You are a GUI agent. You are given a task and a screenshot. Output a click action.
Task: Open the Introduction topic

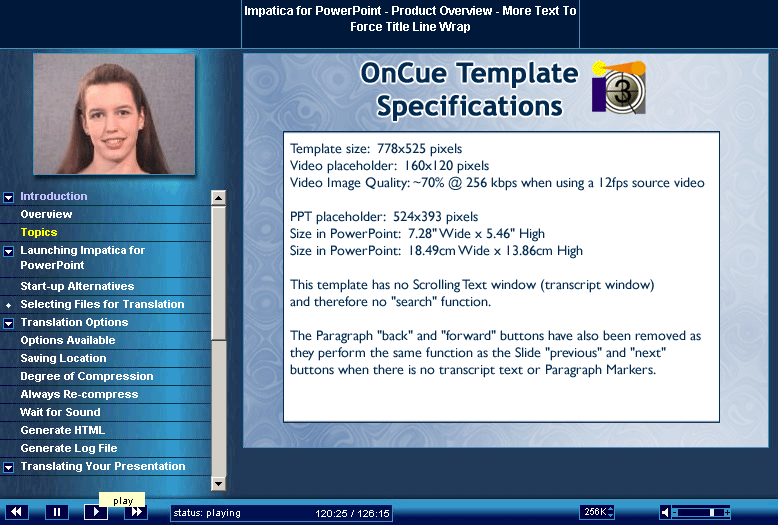click(54, 197)
